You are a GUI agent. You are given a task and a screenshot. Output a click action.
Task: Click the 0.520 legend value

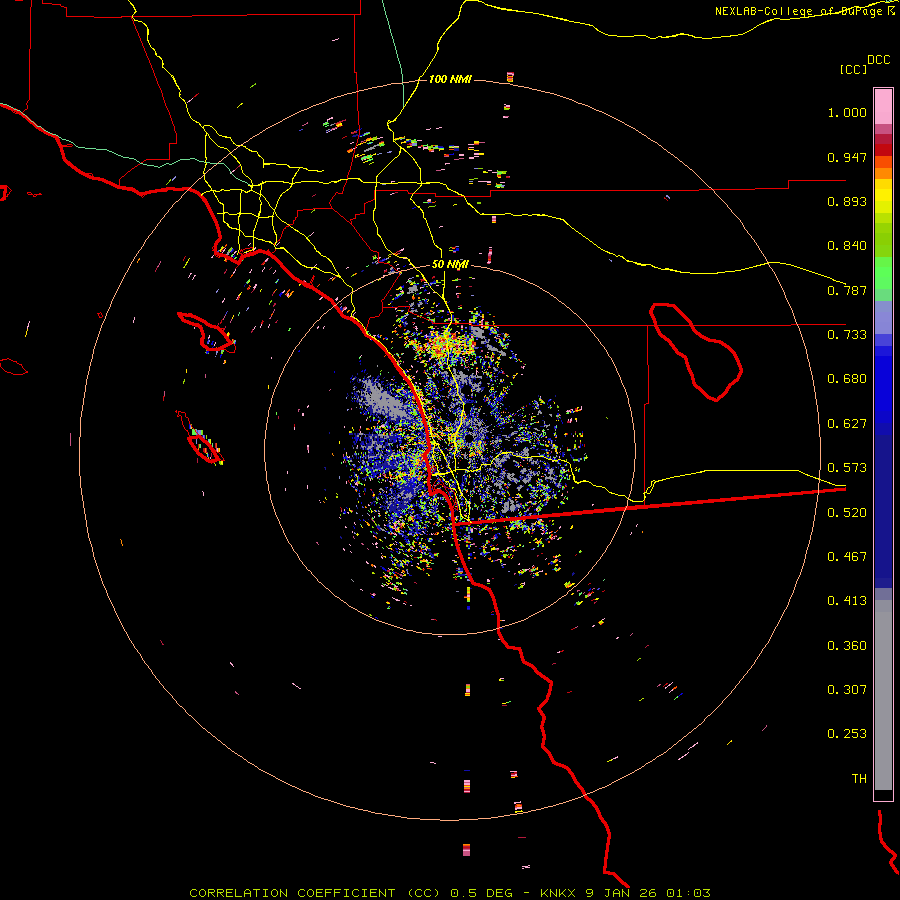click(x=847, y=513)
